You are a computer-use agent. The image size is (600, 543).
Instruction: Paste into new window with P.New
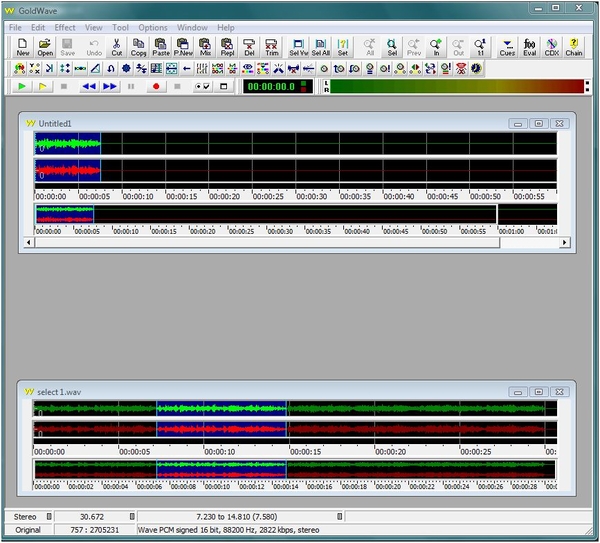point(183,47)
